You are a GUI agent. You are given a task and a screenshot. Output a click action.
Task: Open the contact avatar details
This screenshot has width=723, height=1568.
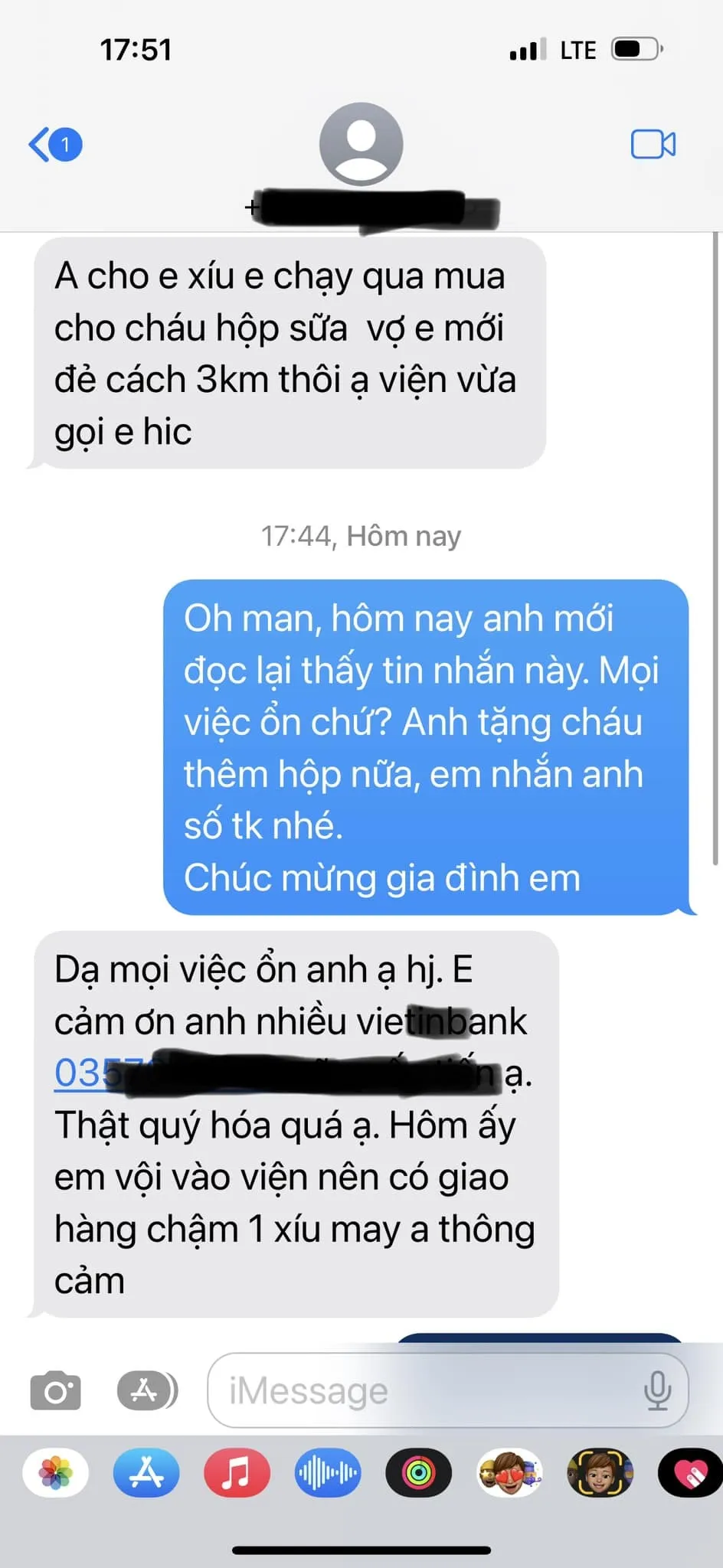(x=361, y=144)
